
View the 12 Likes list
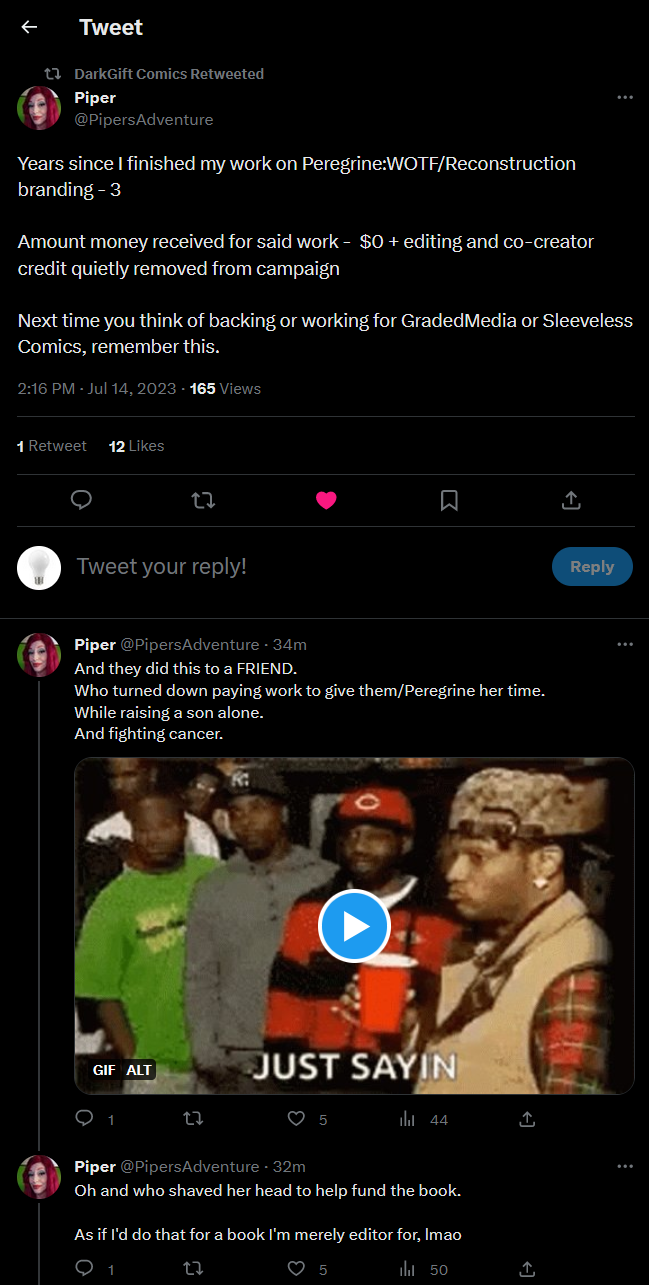click(x=136, y=446)
